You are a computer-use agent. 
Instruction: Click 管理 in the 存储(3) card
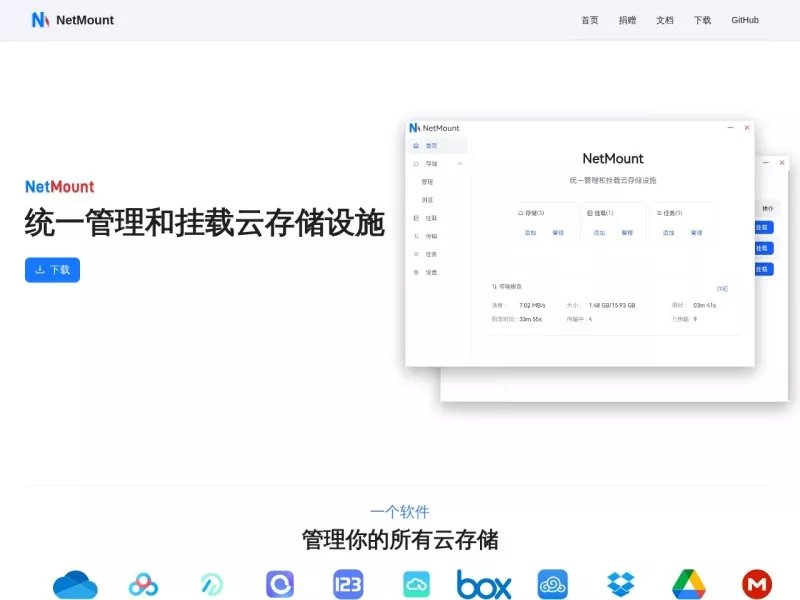tap(558, 233)
